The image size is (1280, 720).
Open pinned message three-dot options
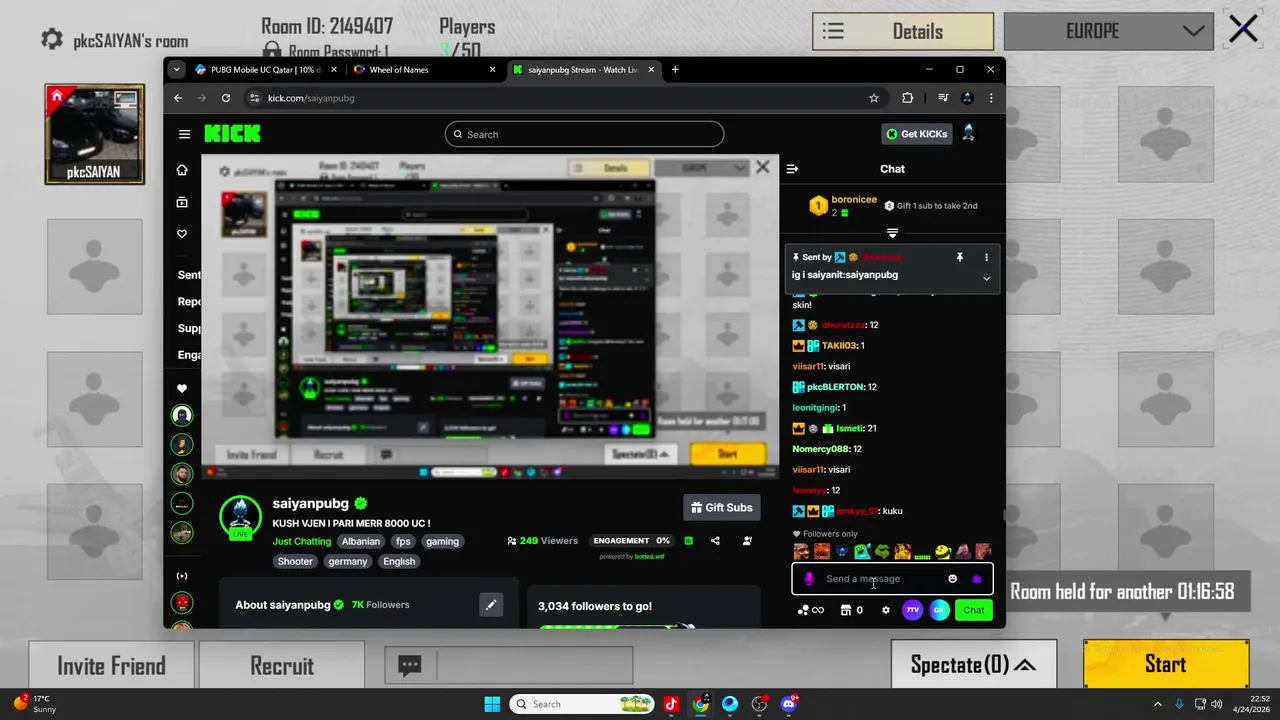click(x=986, y=257)
